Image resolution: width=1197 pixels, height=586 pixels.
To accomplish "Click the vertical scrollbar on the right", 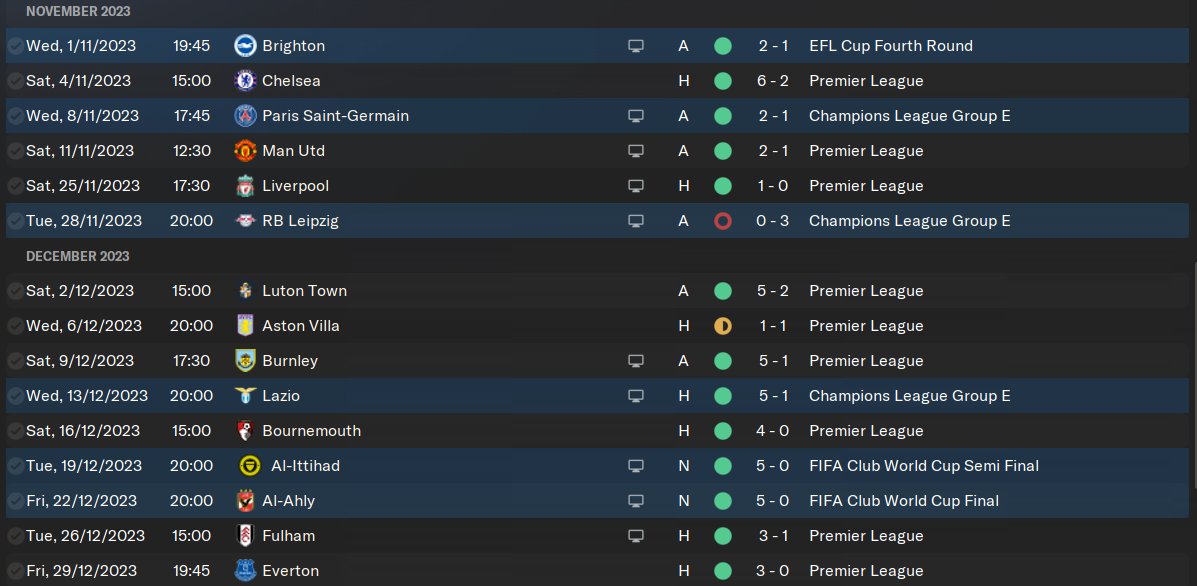I will [1193, 420].
